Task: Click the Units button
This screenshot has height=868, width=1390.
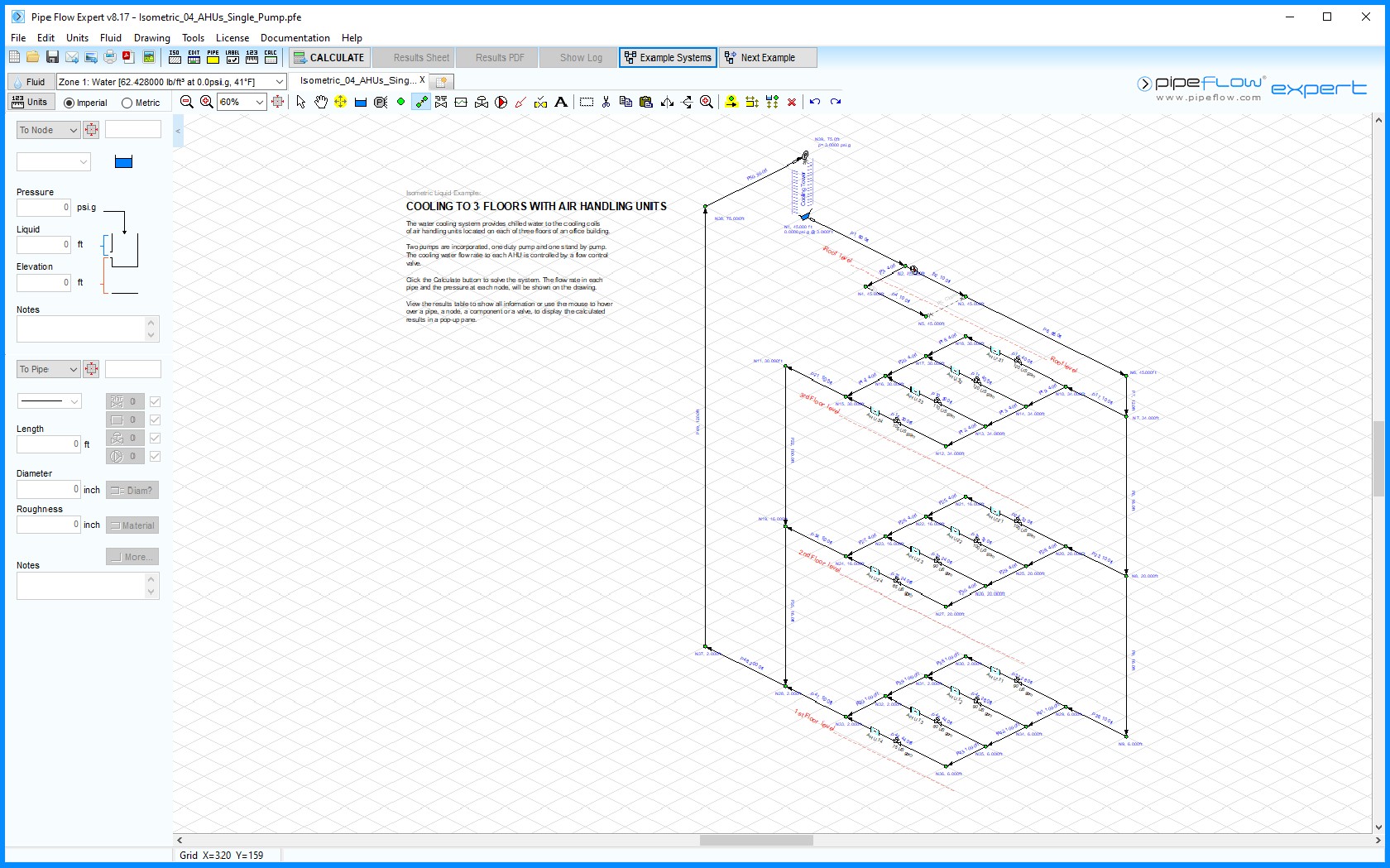Action: 31,102
